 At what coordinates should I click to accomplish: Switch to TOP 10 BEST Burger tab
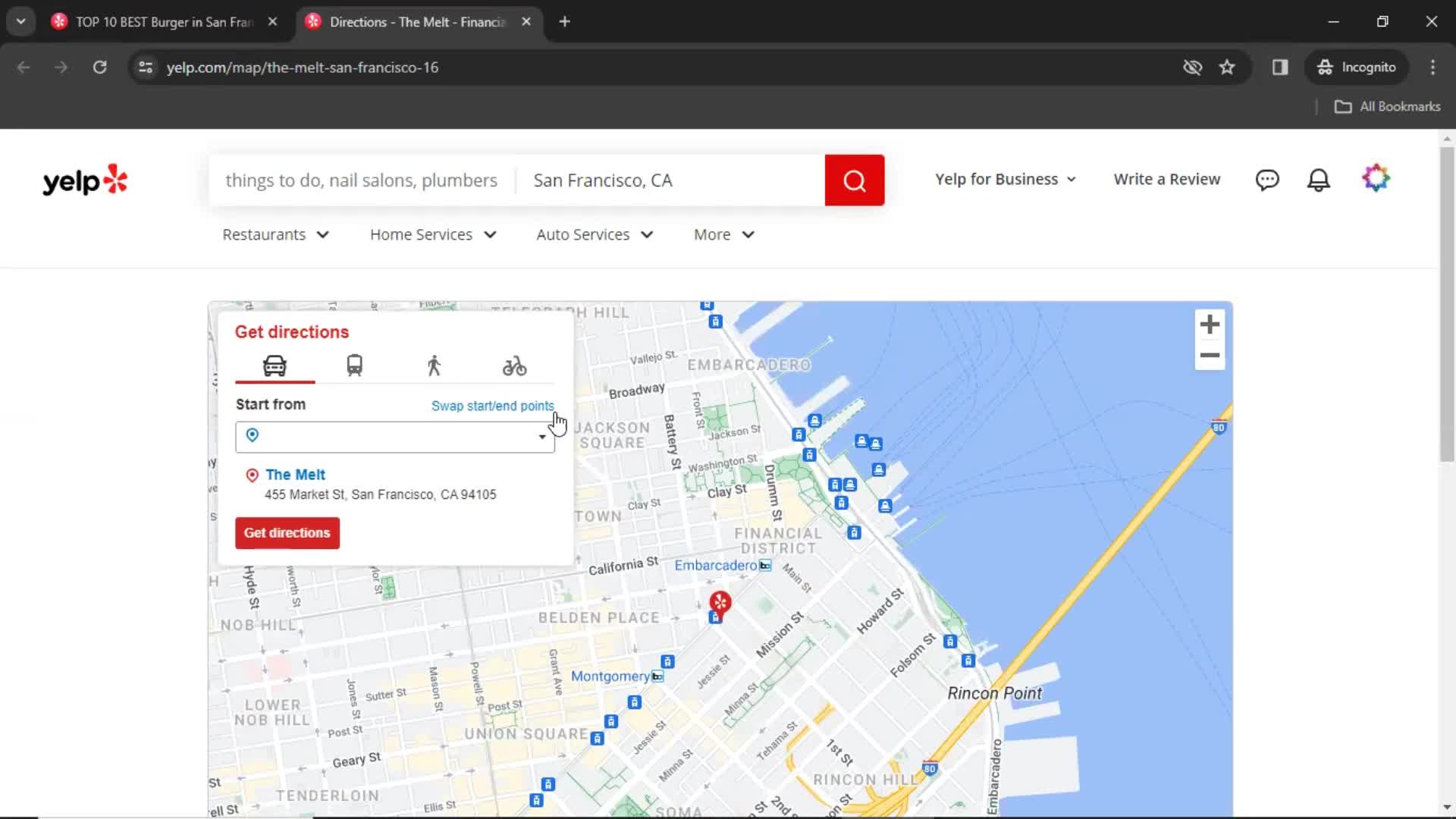163,22
